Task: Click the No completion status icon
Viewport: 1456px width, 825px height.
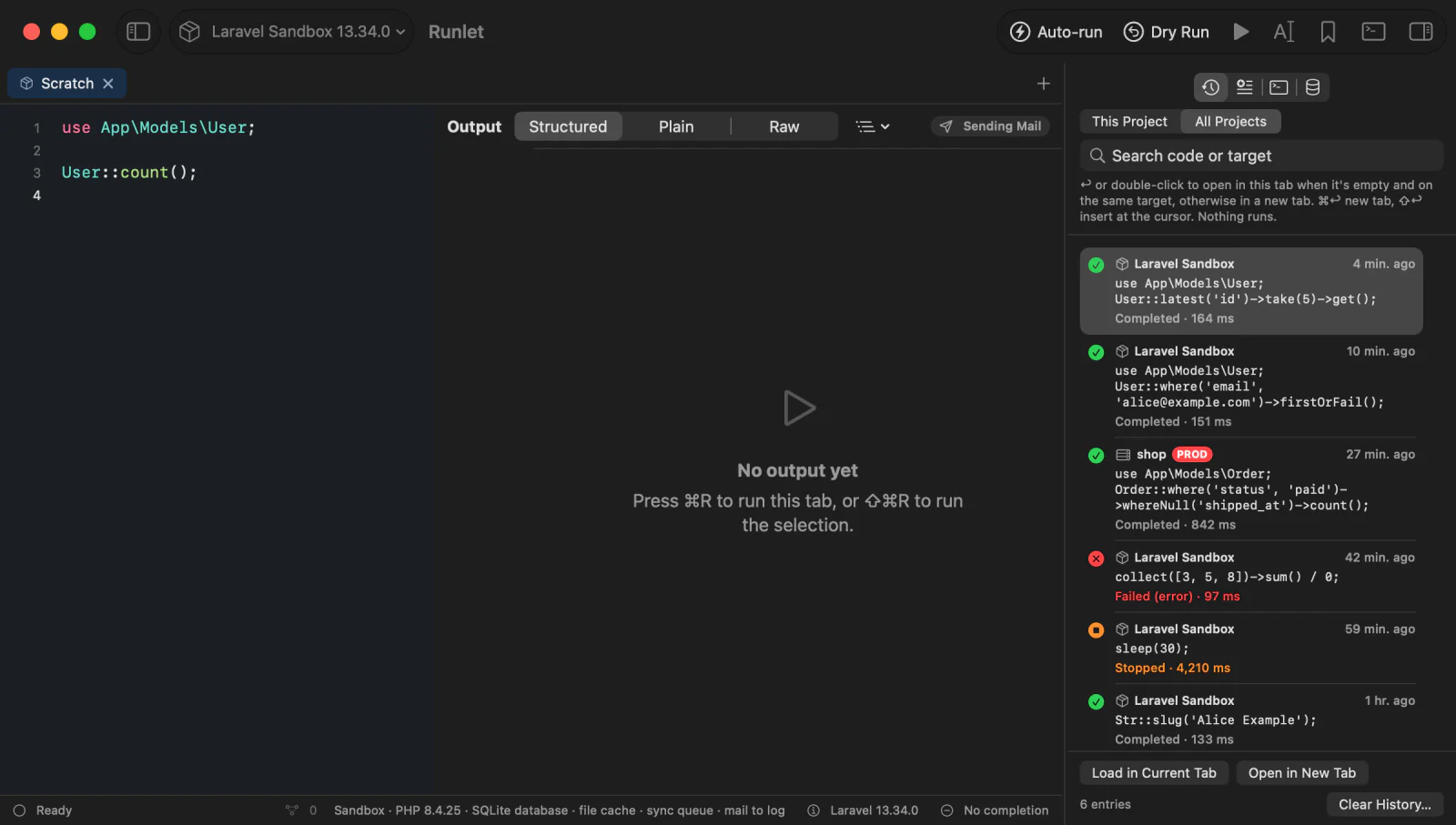Action: coord(946,810)
